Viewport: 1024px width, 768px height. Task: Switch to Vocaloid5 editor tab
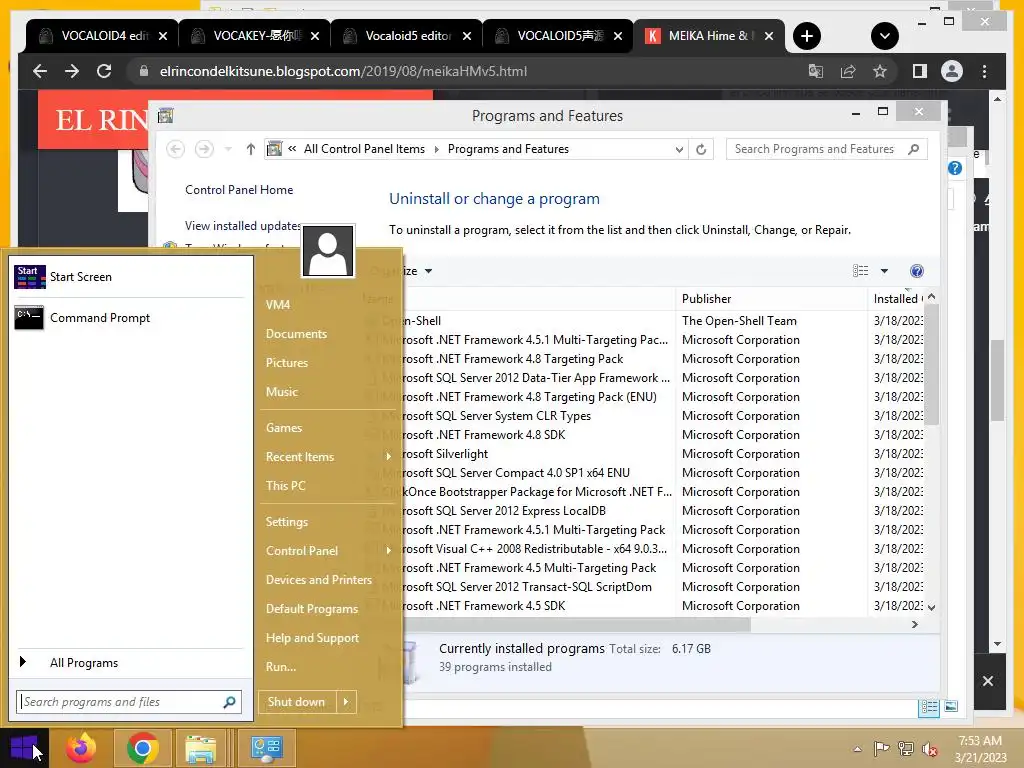tap(406, 36)
